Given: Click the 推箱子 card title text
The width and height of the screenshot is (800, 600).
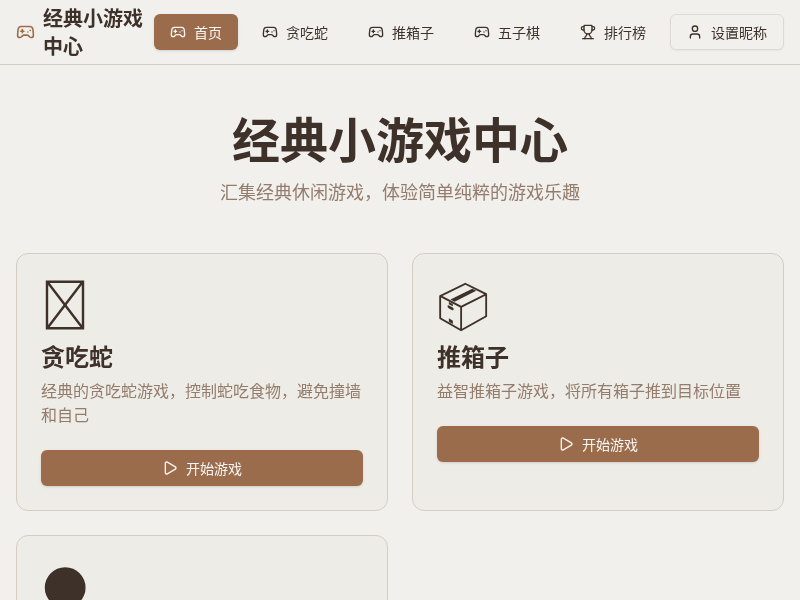Looking at the screenshot, I should 473,357.
